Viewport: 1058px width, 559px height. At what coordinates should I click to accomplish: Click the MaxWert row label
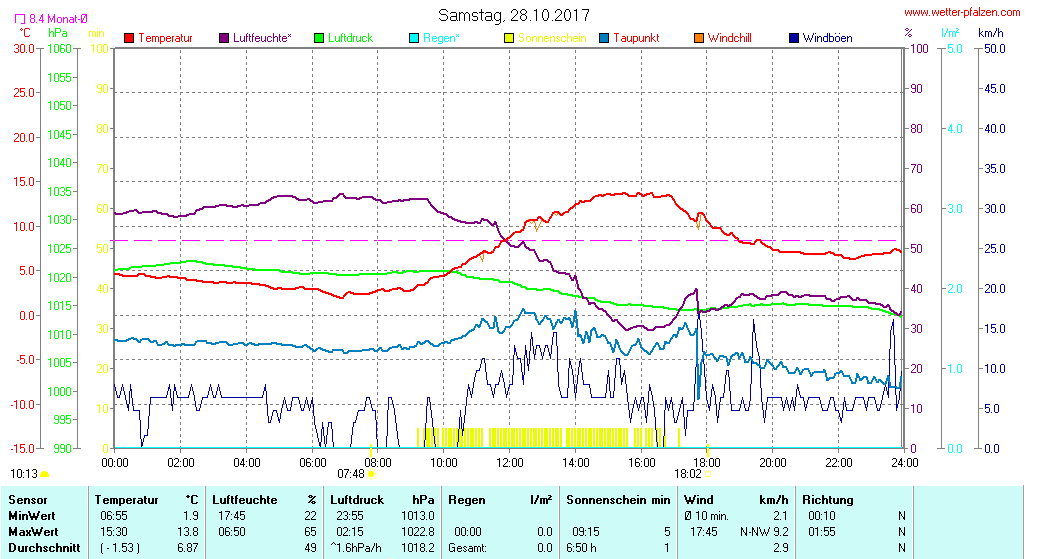pos(33,532)
